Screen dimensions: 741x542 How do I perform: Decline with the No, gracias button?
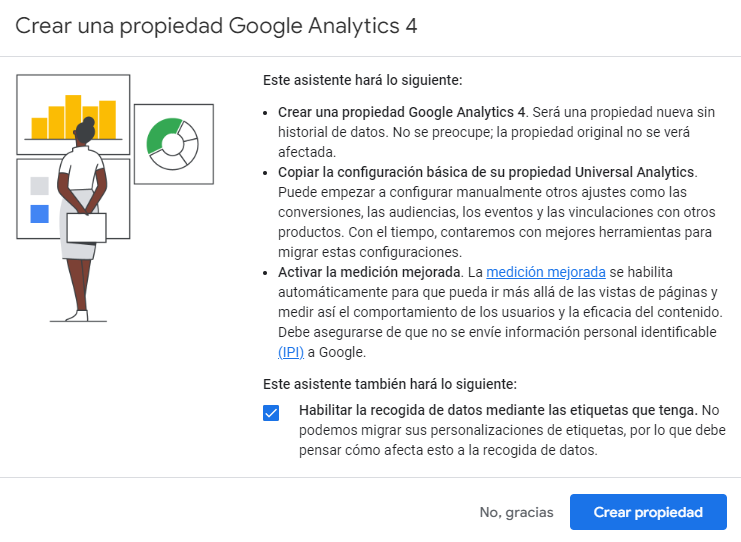pyautogui.click(x=517, y=512)
